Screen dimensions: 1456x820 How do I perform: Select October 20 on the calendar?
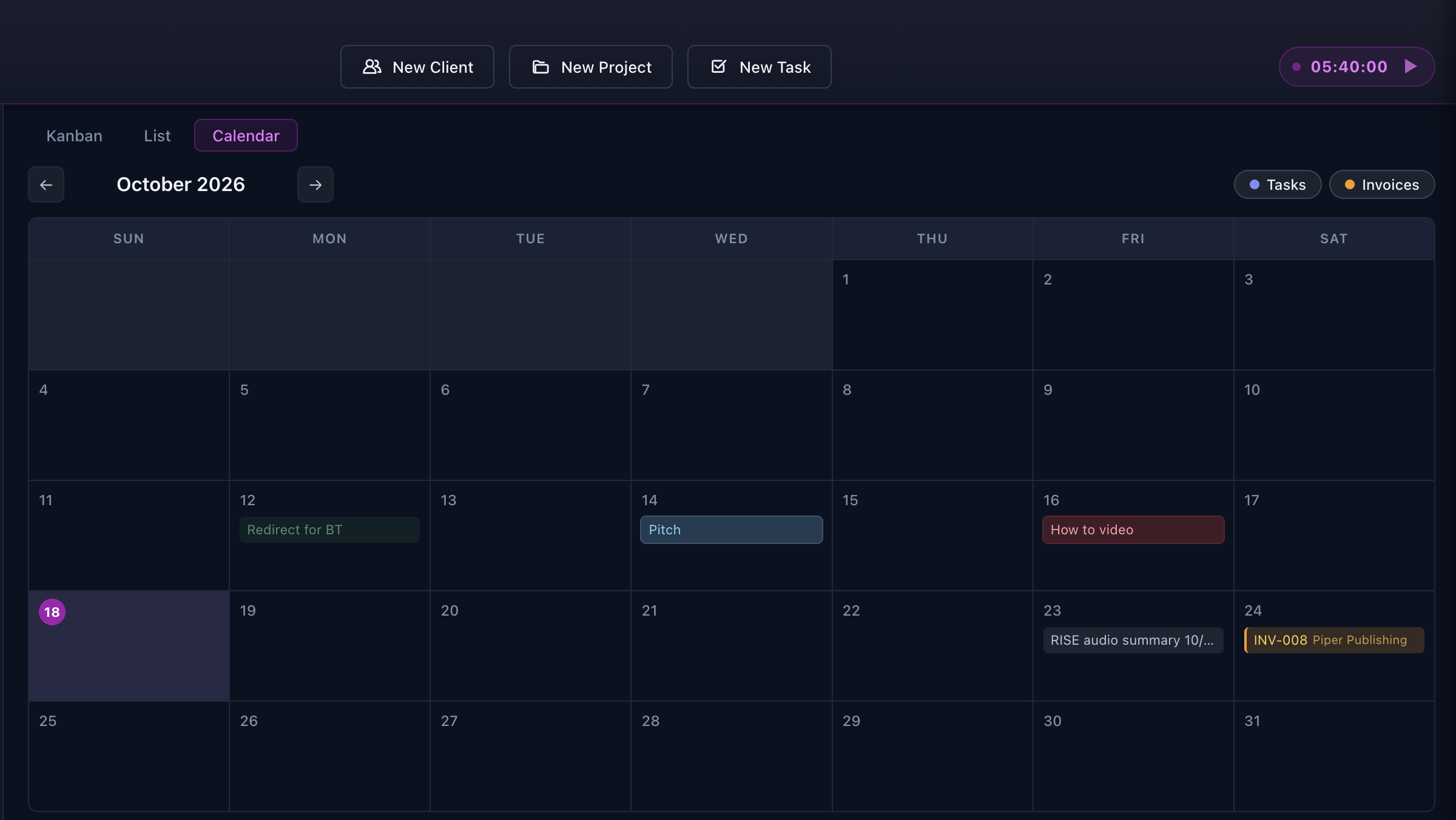pyautogui.click(x=530, y=646)
